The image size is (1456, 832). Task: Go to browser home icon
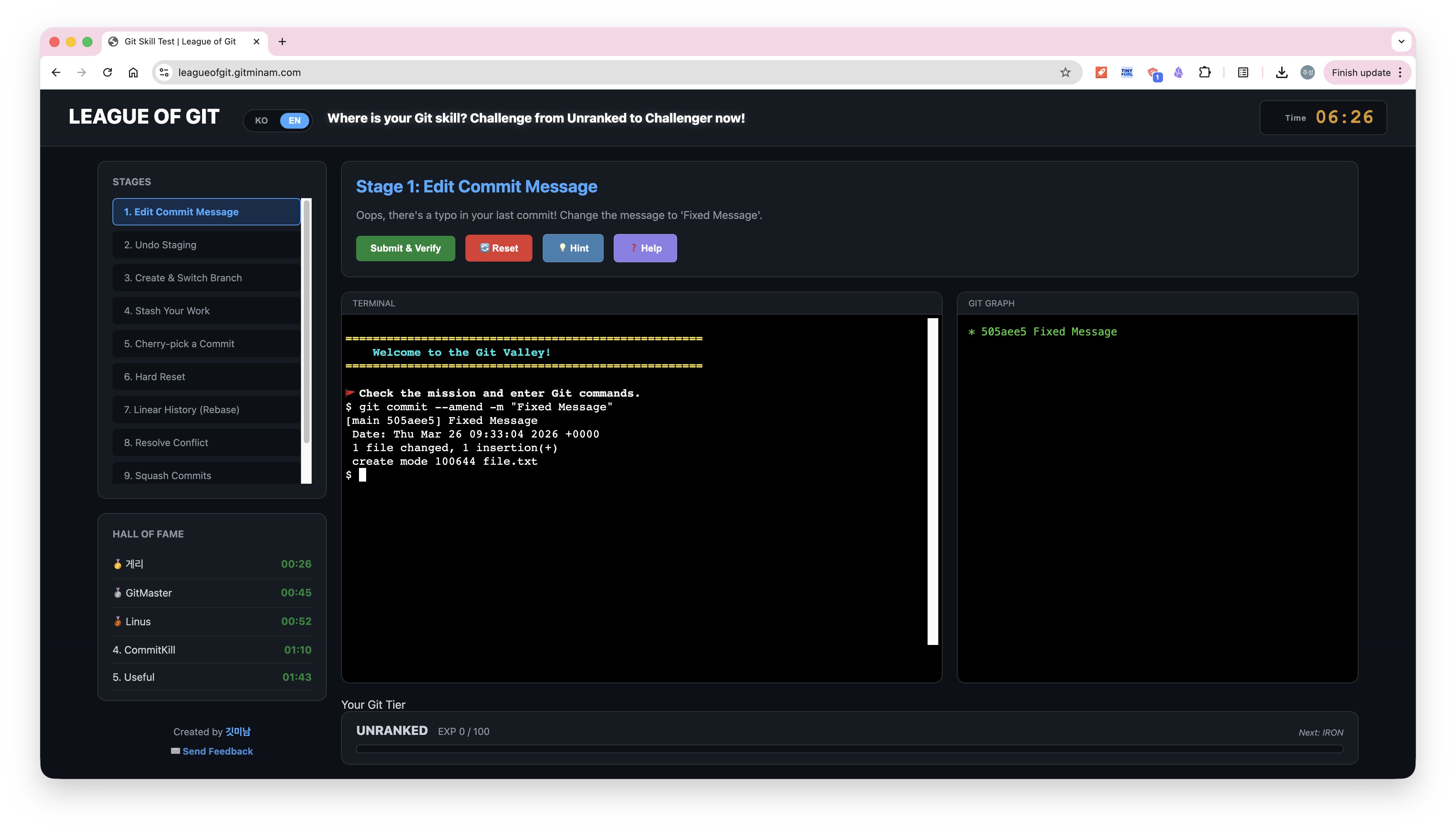[133, 73]
